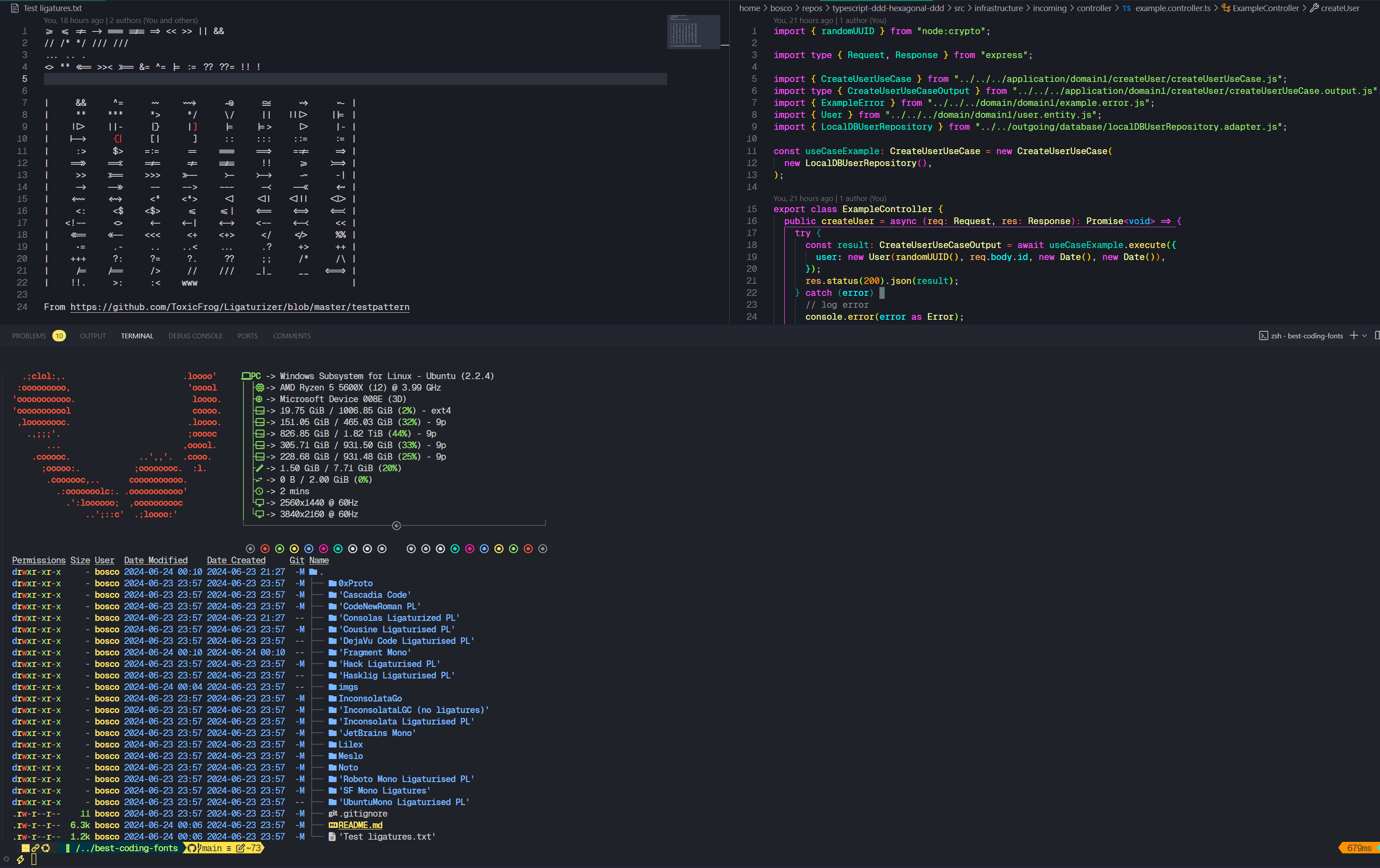Open the terminal launch profile dropdown chevron

tap(1364, 336)
